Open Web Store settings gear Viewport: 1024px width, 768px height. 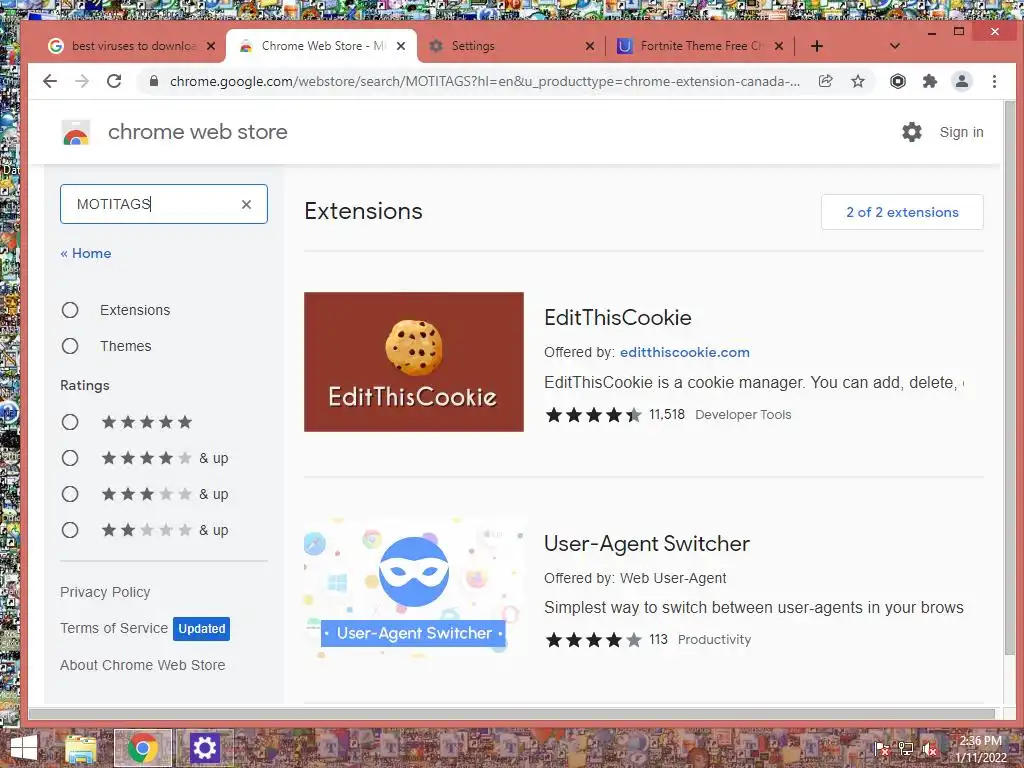912,132
